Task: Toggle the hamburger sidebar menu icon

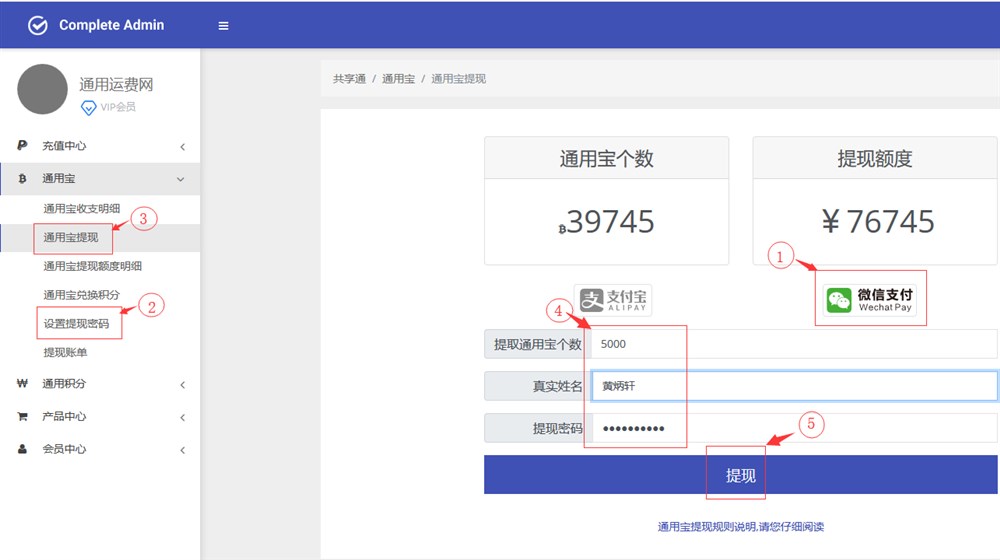Action: 223,26
